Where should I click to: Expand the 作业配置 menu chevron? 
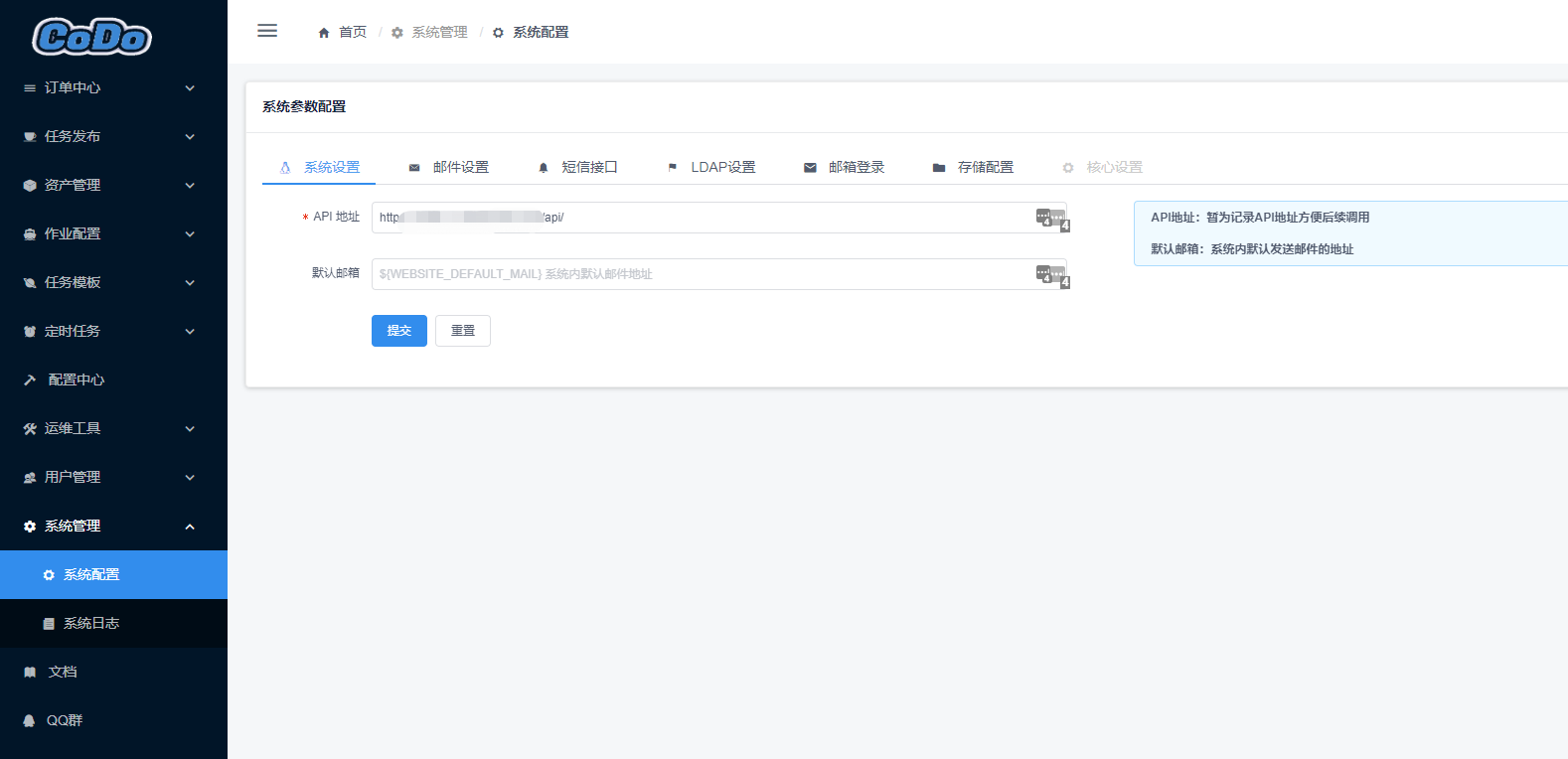pos(190,234)
